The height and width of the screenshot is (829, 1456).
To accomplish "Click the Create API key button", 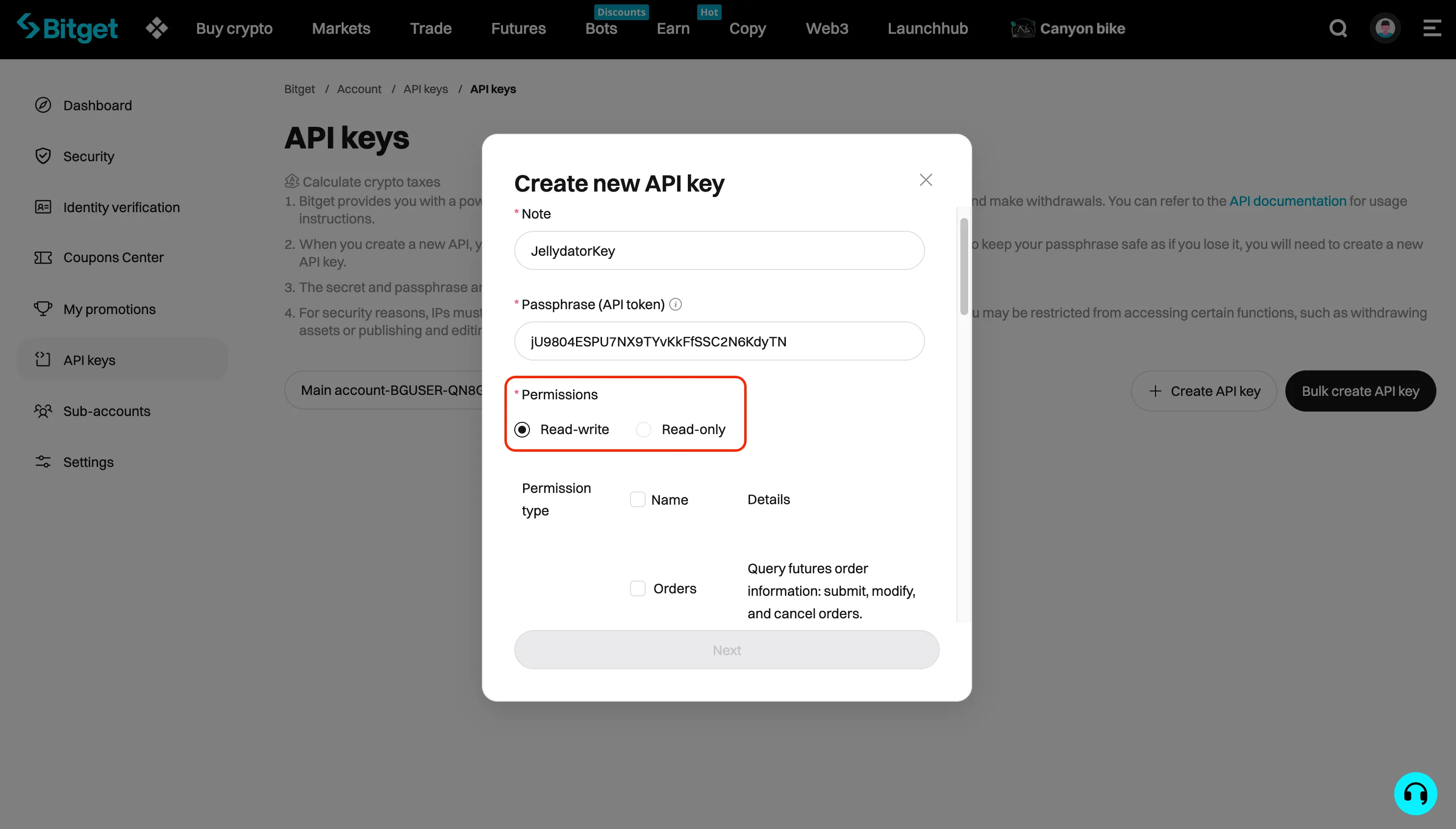I will point(1204,391).
